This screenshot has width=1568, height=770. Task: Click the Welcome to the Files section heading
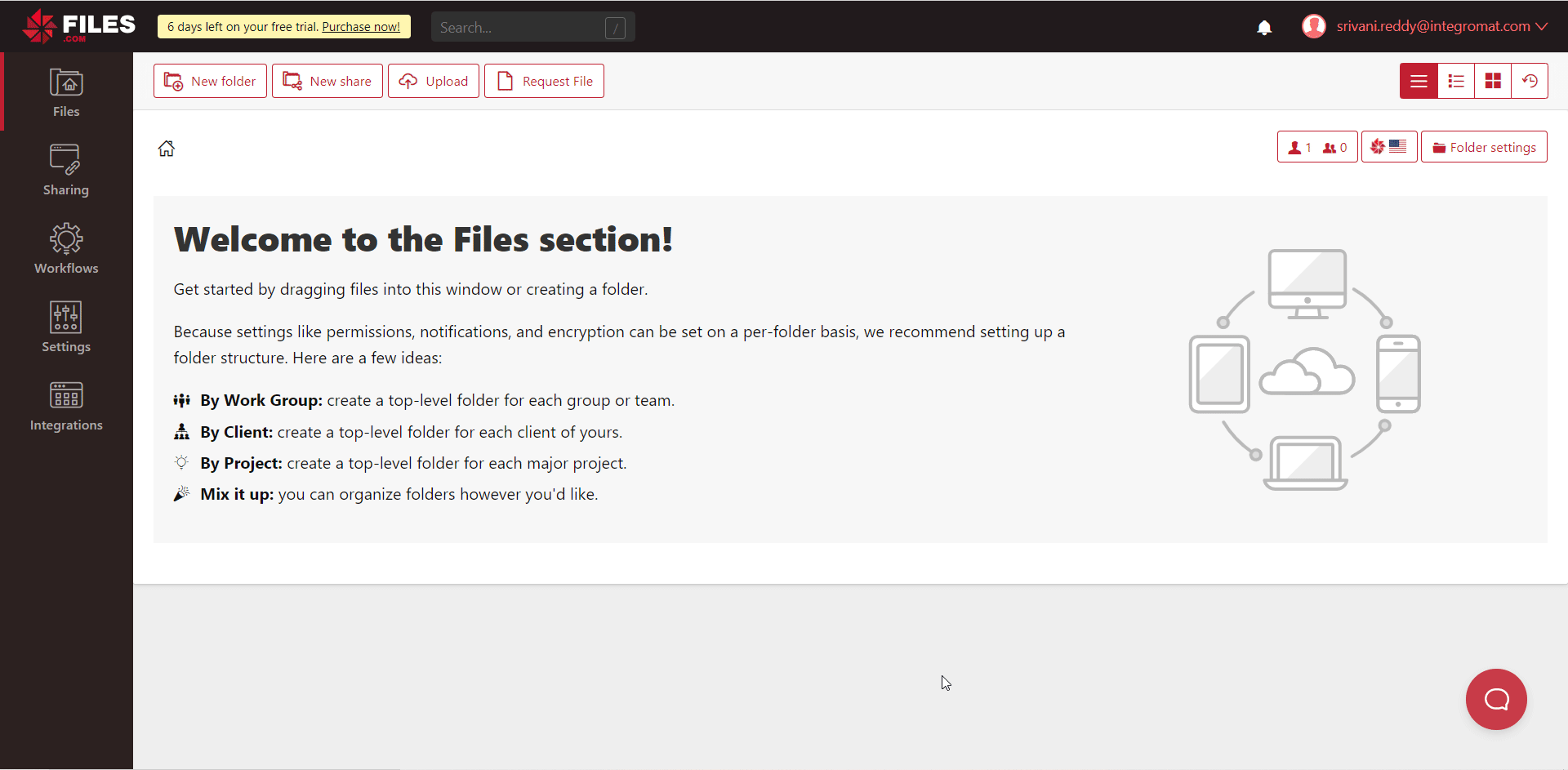pyautogui.click(x=423, y=239)
